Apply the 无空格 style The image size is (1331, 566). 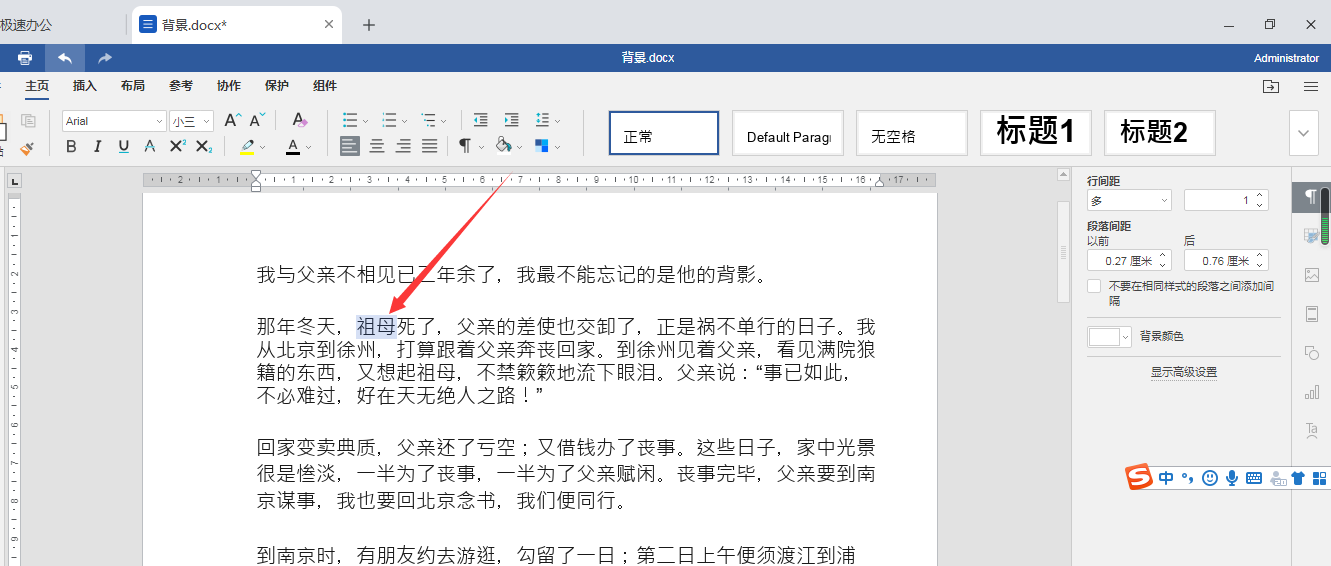(912, 133)
